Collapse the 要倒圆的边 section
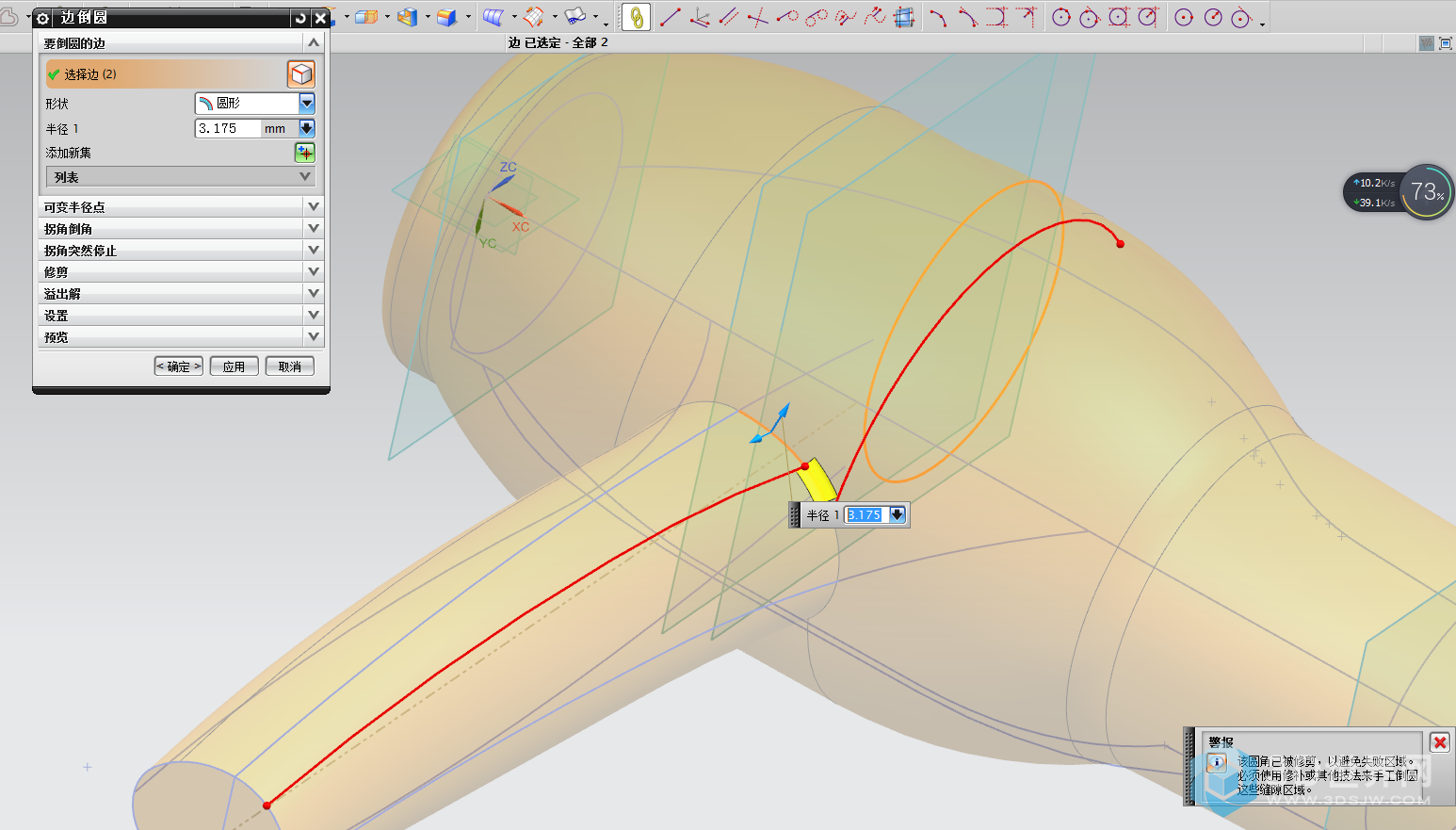This screenshot has width=1456, height=830. (314, 42)
